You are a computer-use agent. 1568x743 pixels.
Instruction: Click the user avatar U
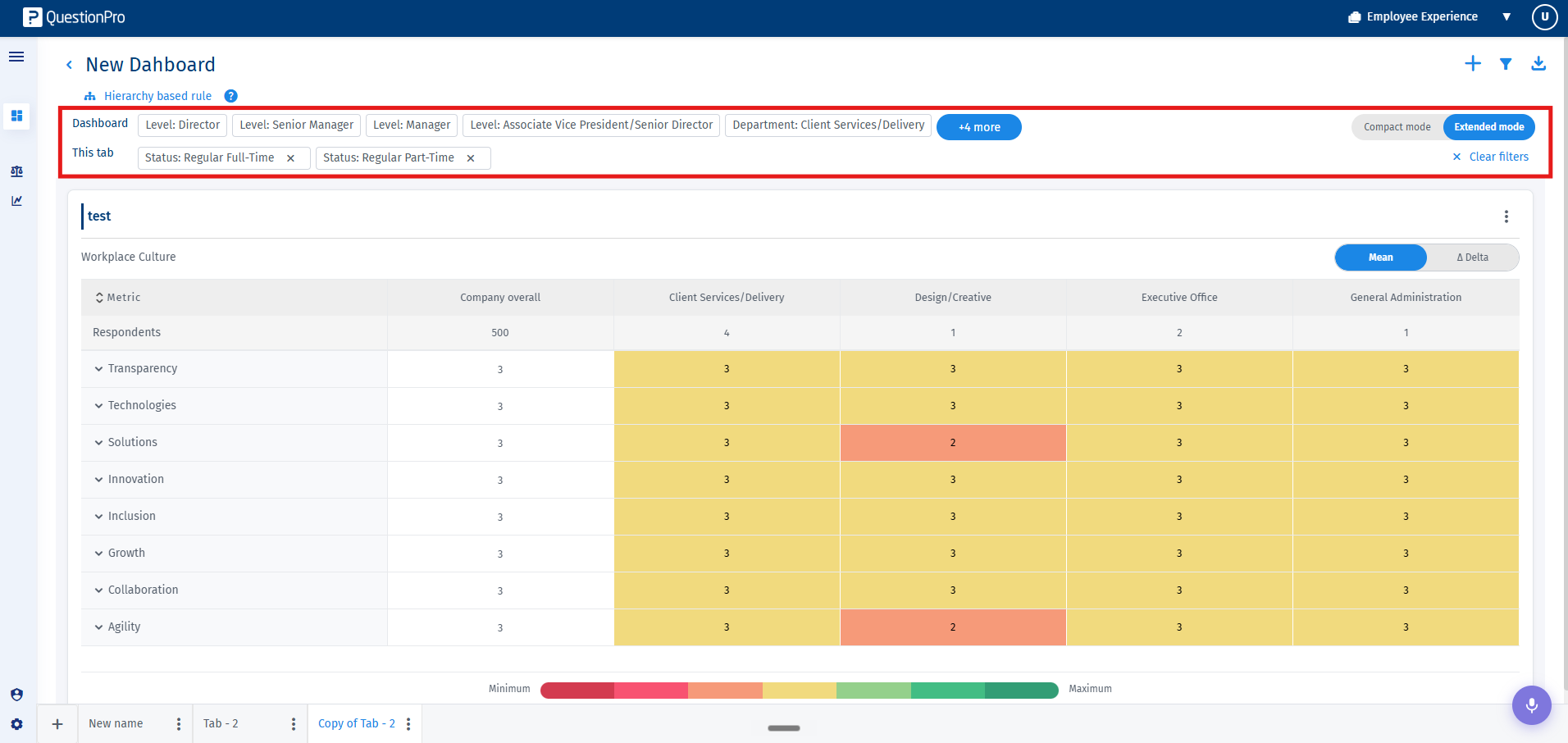(x=1545, y=17)
